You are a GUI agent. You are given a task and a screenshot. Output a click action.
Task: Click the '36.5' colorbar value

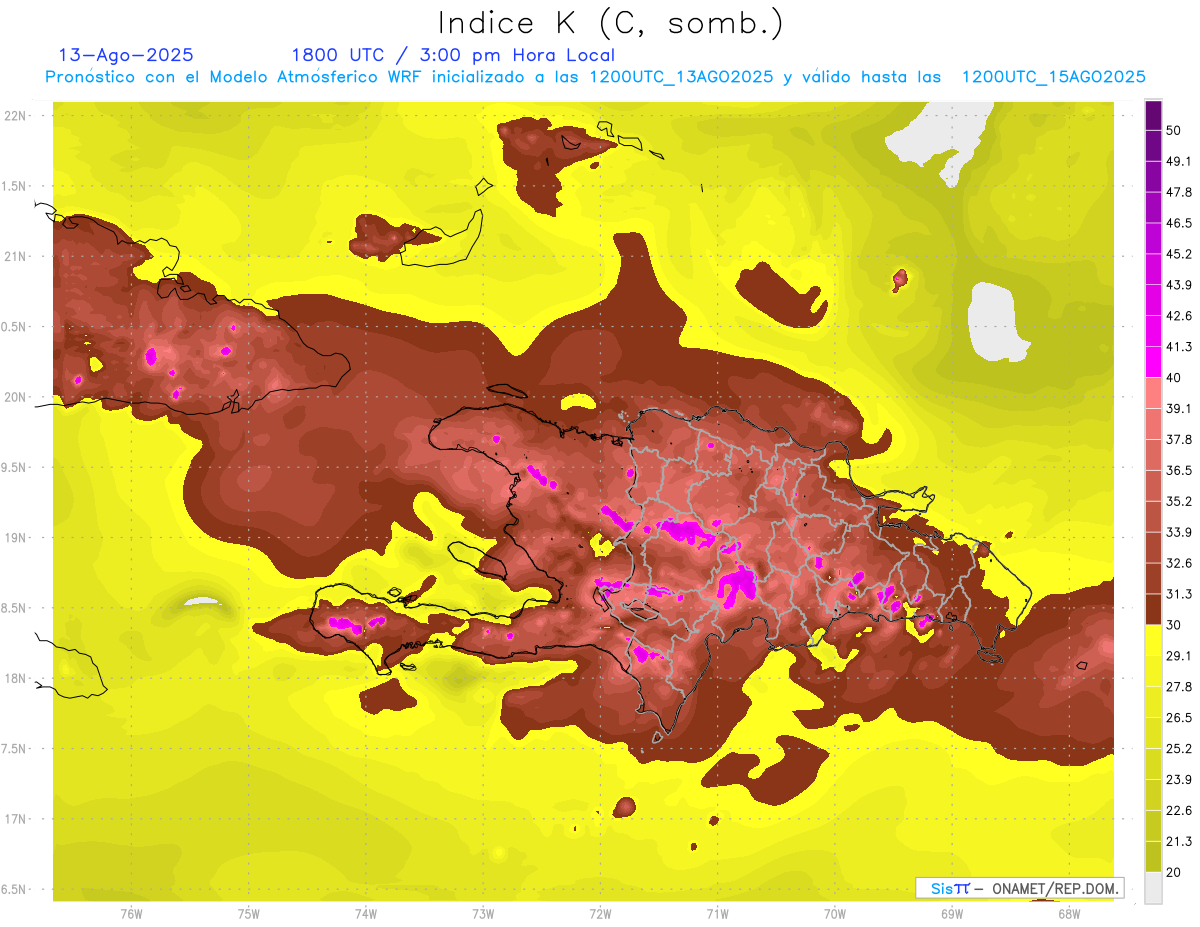tap(1179, 470)
